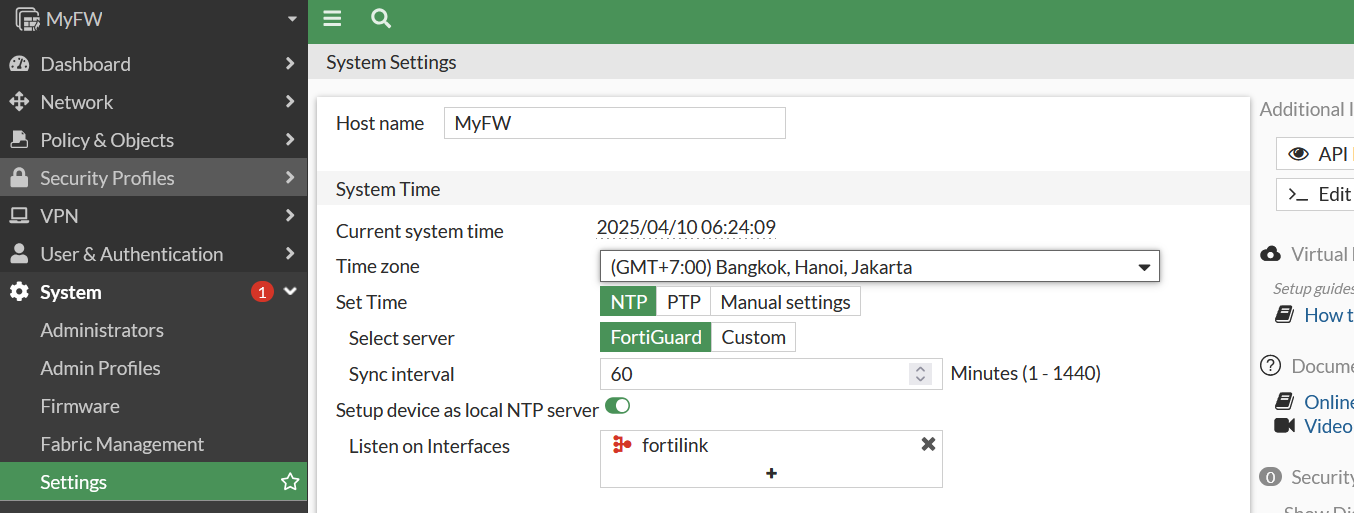Open the search magnifier icon
This screenshot has width=1354, height=513.
tap(380, 18)
